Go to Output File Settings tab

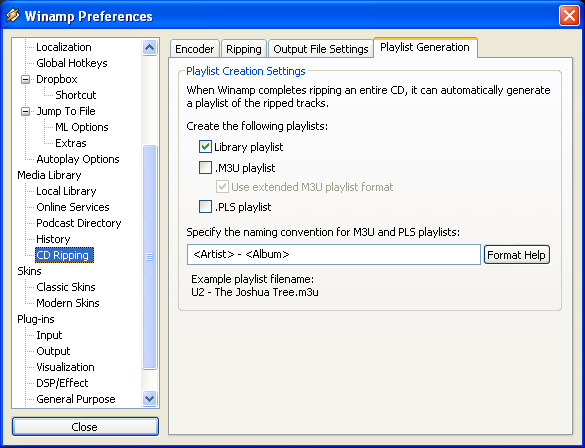[x=321, y=49]
